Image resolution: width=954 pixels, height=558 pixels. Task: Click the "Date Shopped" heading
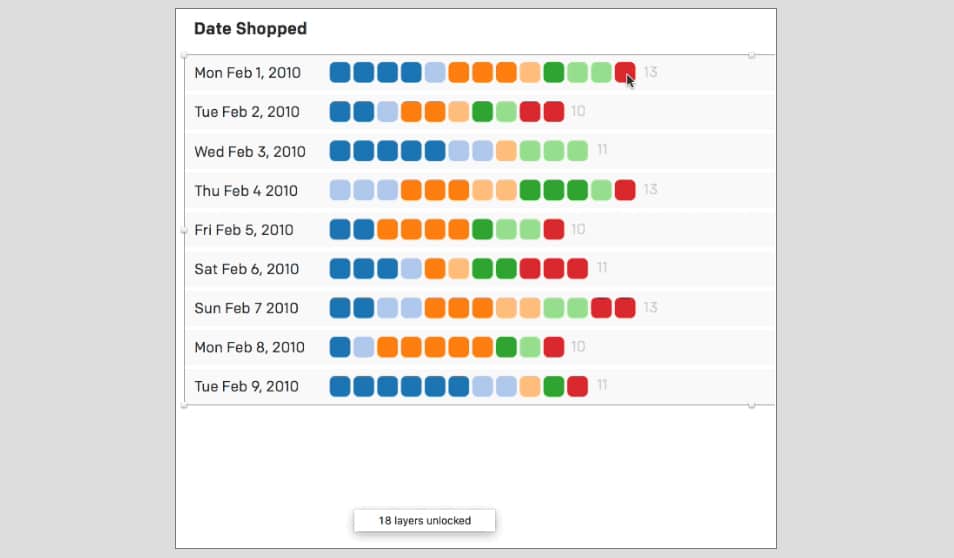pyautogui.click(x=250, y=29)
